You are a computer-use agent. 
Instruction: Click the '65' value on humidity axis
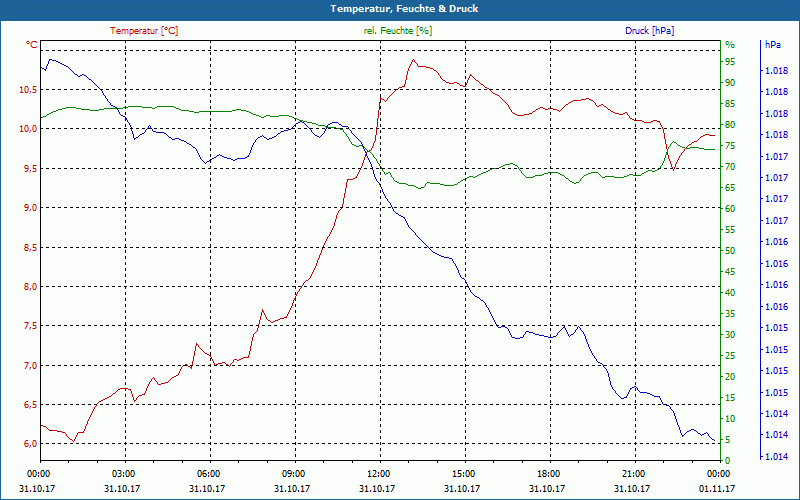tap(730, 188)
